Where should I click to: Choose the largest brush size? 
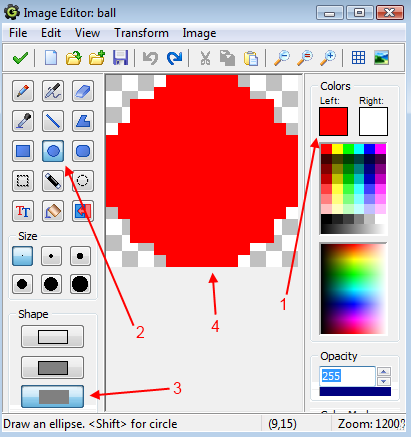[80, 284]
